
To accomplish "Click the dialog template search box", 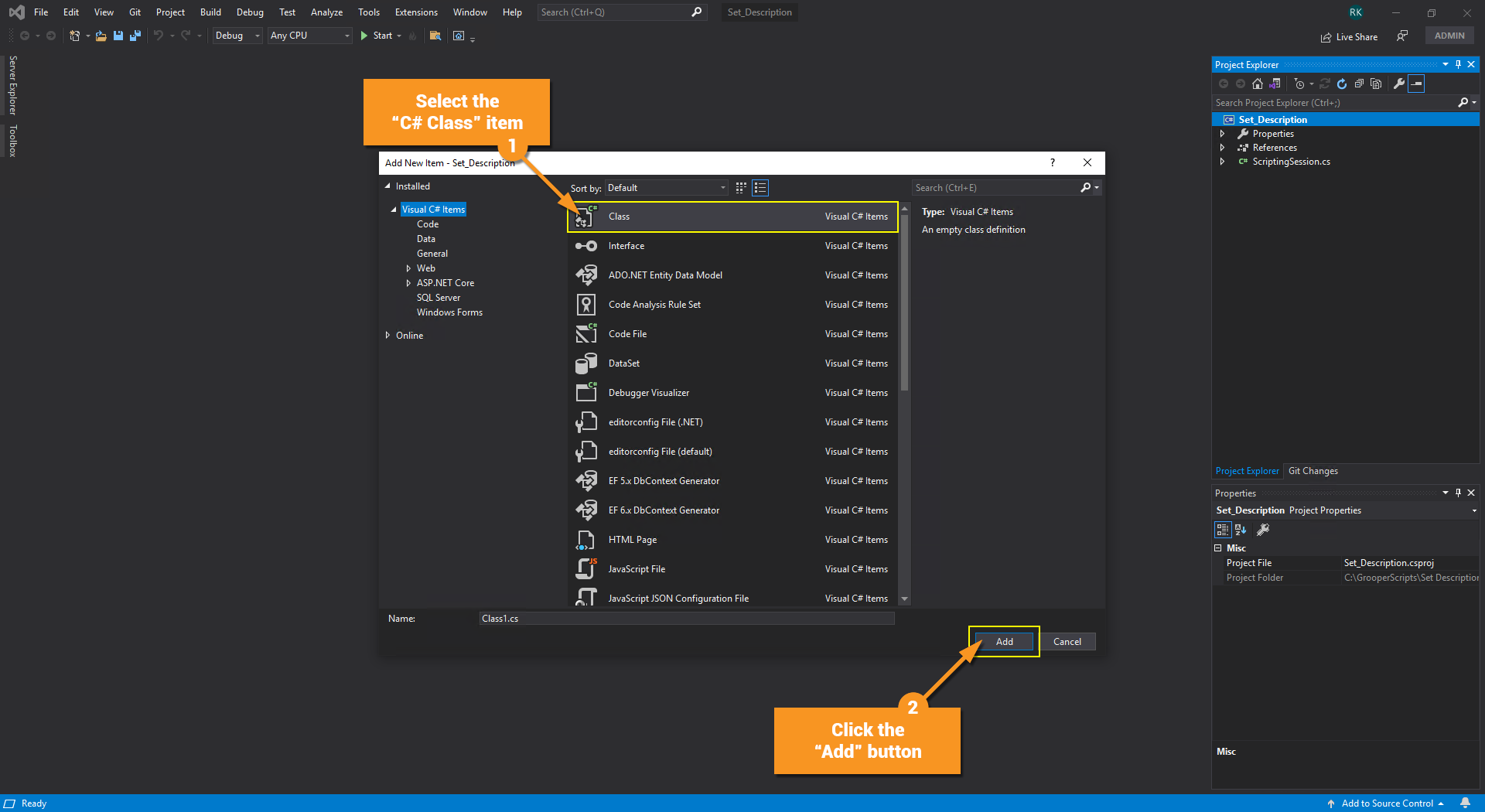I will 1006,188.
